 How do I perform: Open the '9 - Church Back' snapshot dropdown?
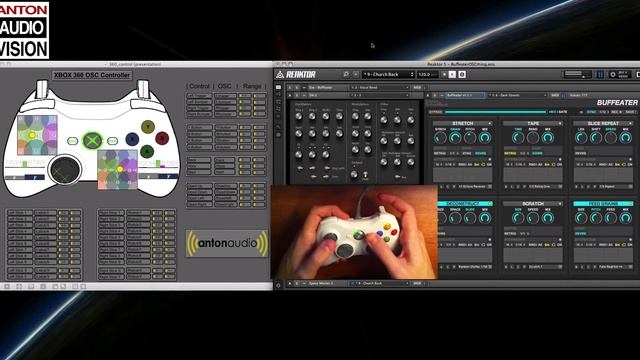388,74
